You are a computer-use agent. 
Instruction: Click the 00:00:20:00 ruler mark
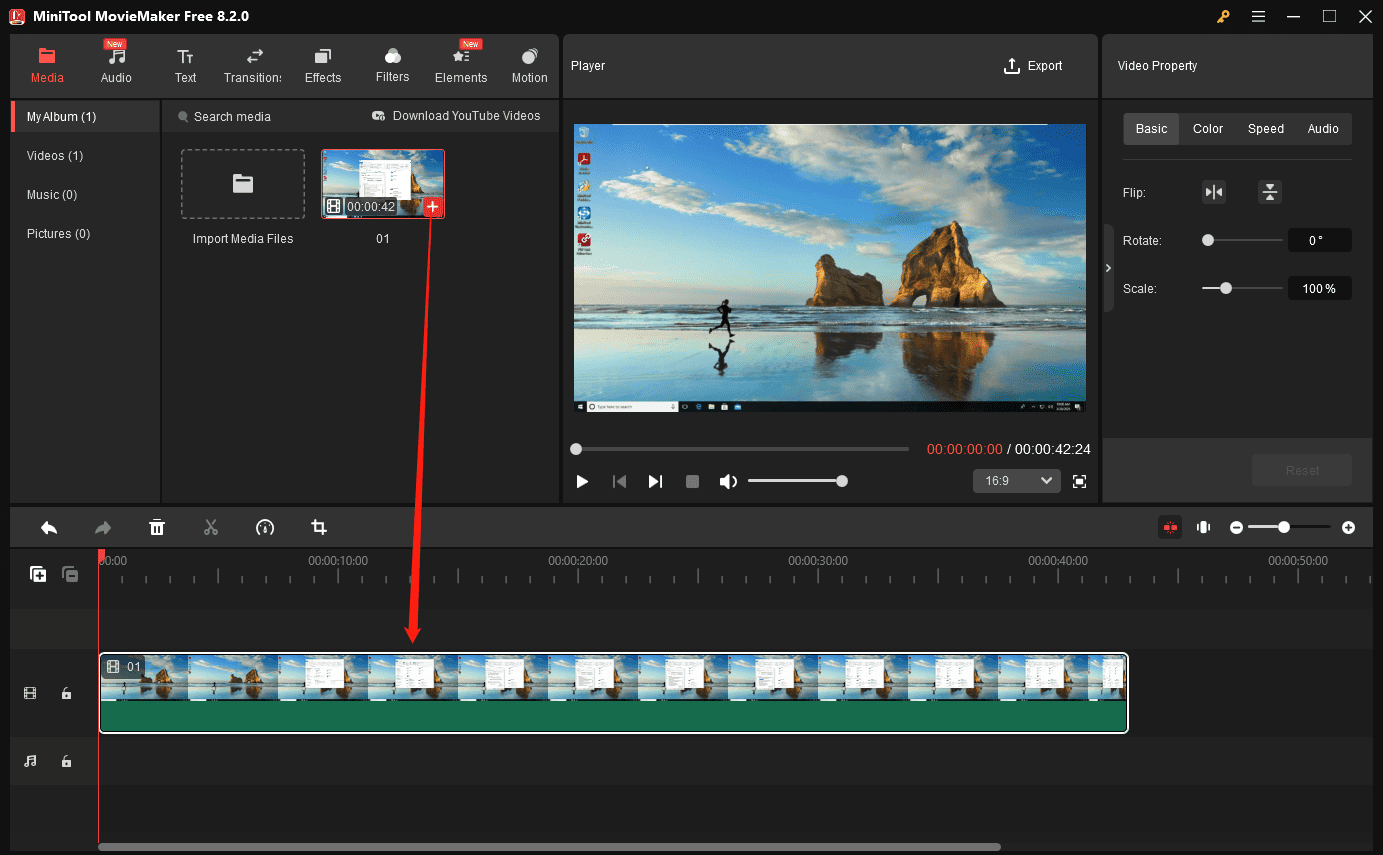[578, 561]
